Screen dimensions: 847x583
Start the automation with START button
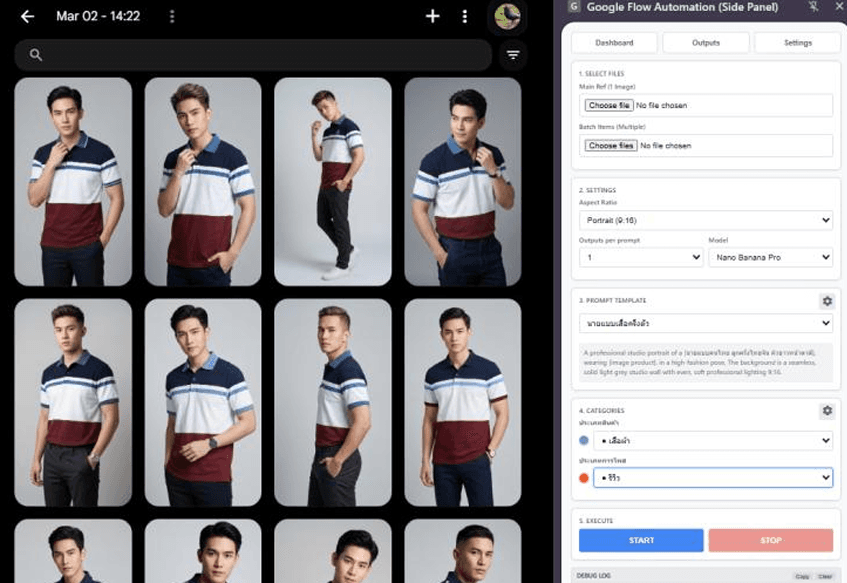641,540
